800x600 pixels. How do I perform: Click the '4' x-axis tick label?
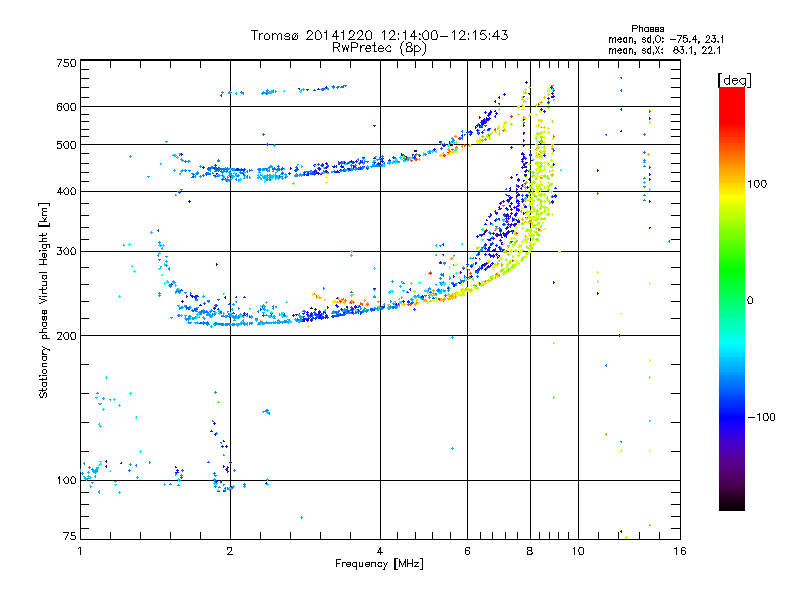point(380,551)
